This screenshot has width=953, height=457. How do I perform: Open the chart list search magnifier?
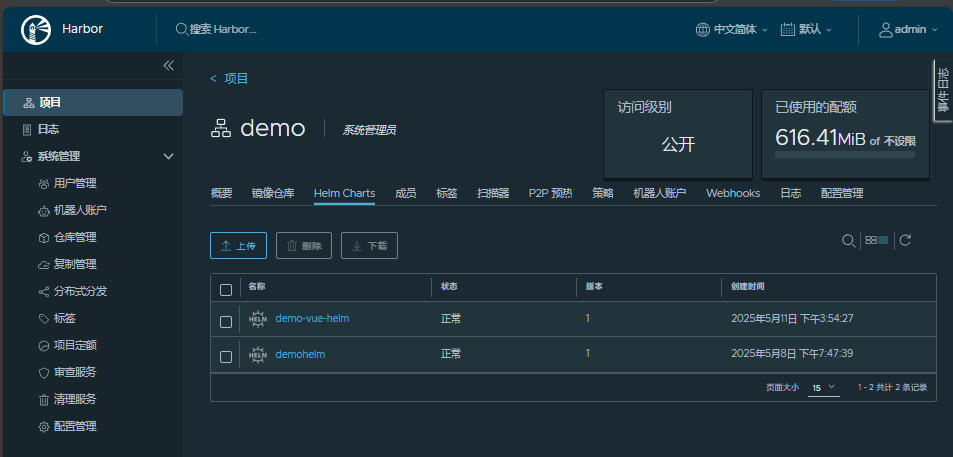coord(848,241)
